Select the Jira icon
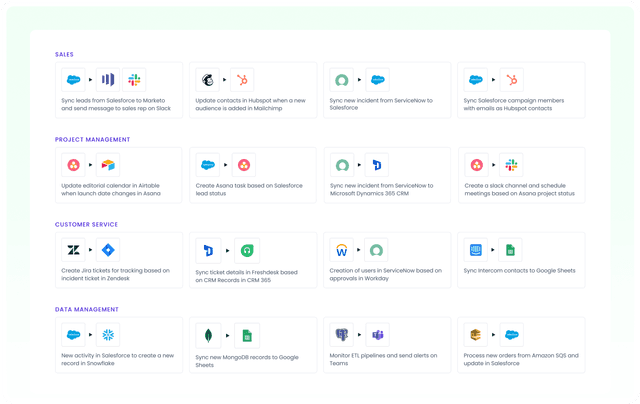The height and width of the screenshot is (404, 640). [x=108, y=250]
